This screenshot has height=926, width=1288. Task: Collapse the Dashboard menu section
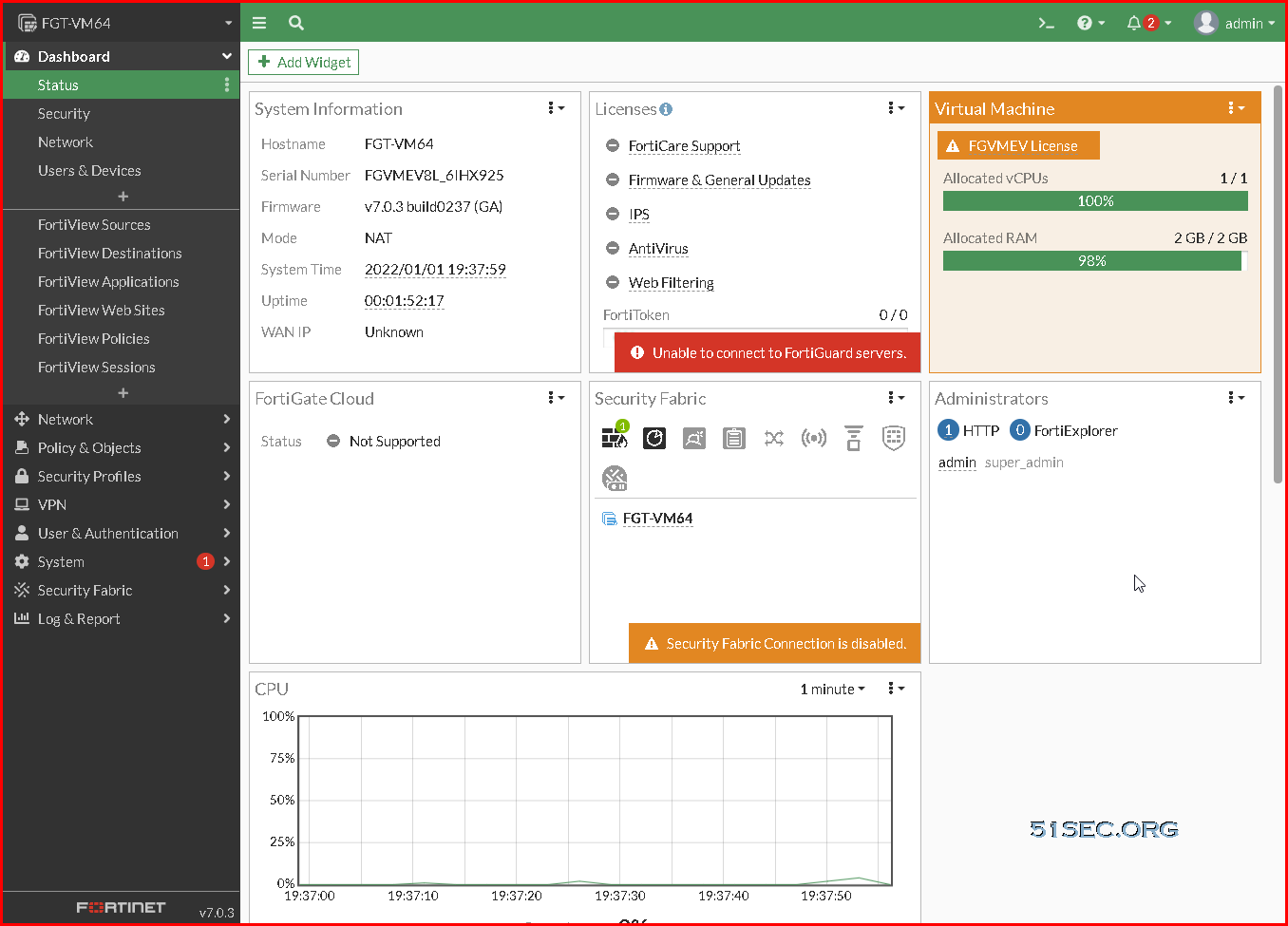[122, 56]
